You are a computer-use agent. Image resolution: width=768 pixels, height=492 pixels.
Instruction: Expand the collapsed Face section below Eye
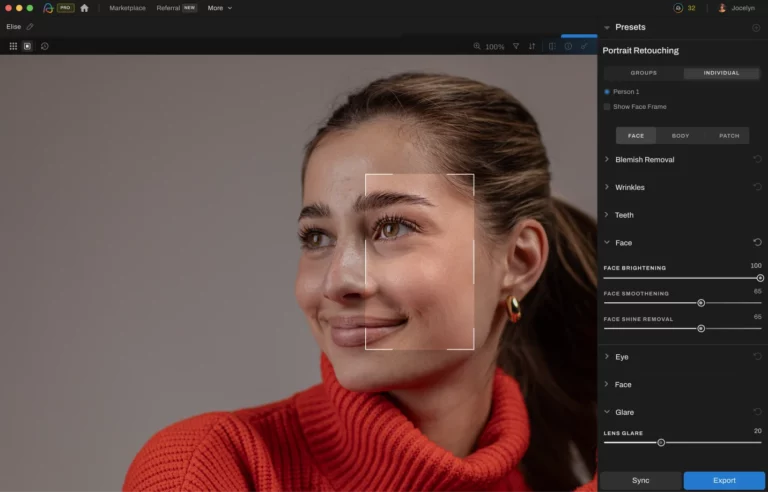(607, 384)
